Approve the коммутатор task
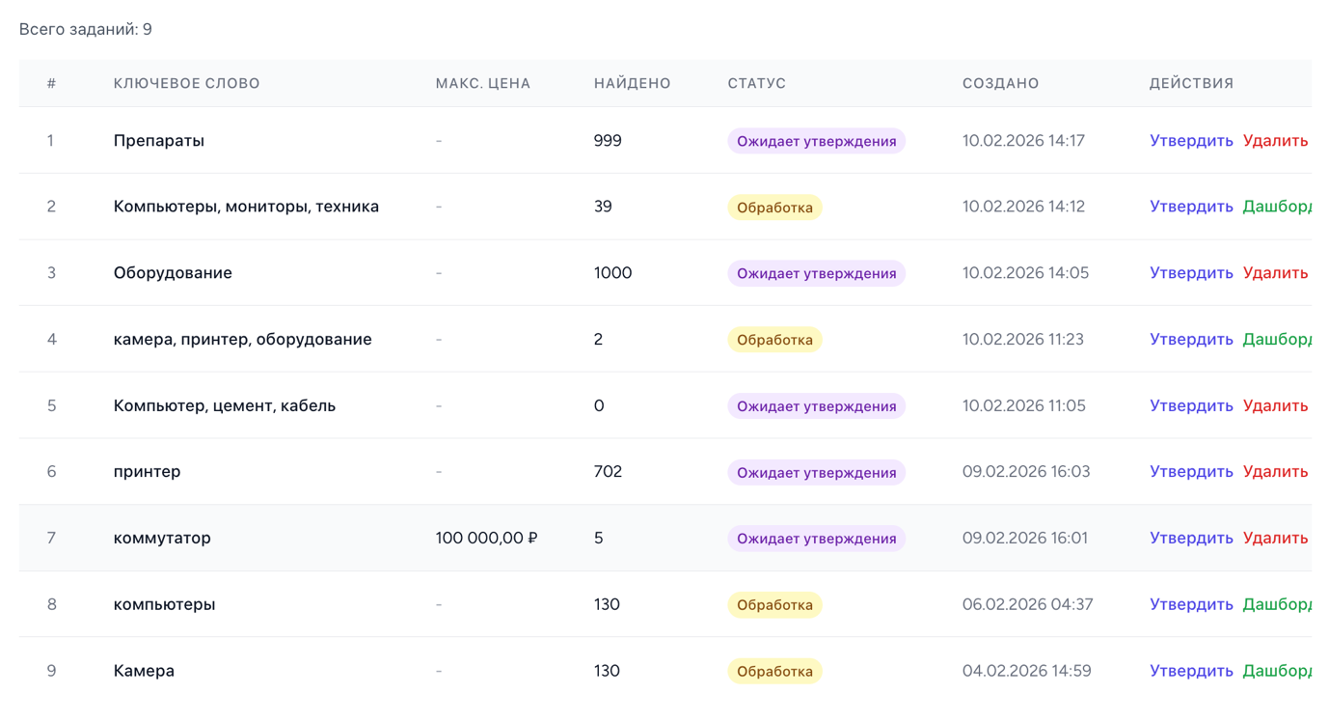1332x727 pixels. coord(1191,538)
